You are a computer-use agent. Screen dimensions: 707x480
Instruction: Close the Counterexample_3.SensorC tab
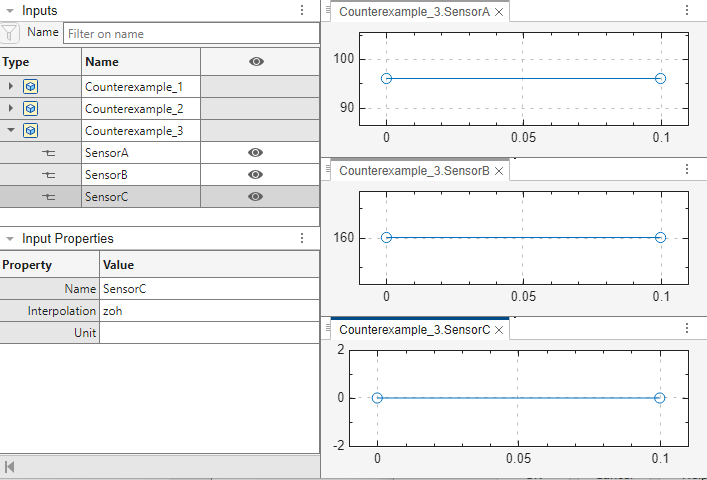[500, 330]
